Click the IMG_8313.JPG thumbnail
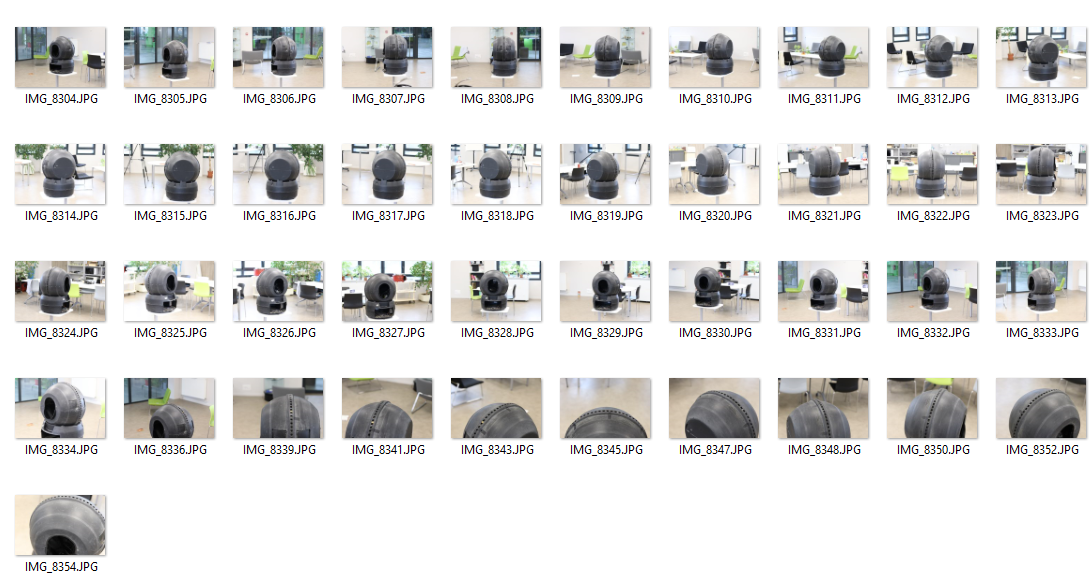The width and height of the screenshot is (1091, 583). (1042, 58)
